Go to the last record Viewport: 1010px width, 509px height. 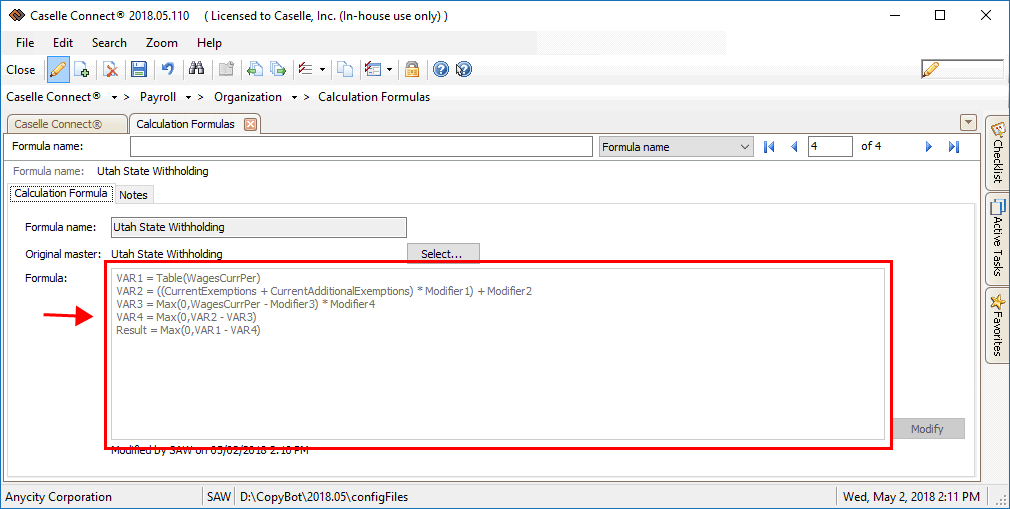954,147
